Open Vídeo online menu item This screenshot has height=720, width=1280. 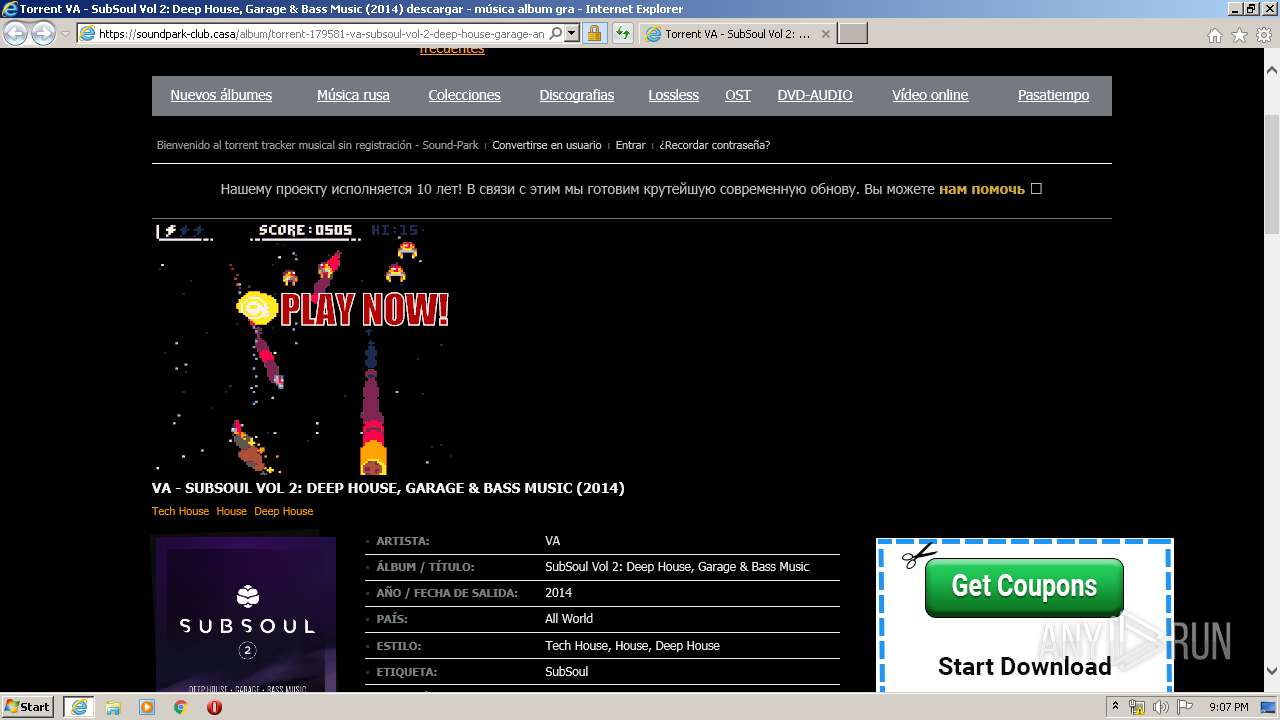click(x=930, y=95)
